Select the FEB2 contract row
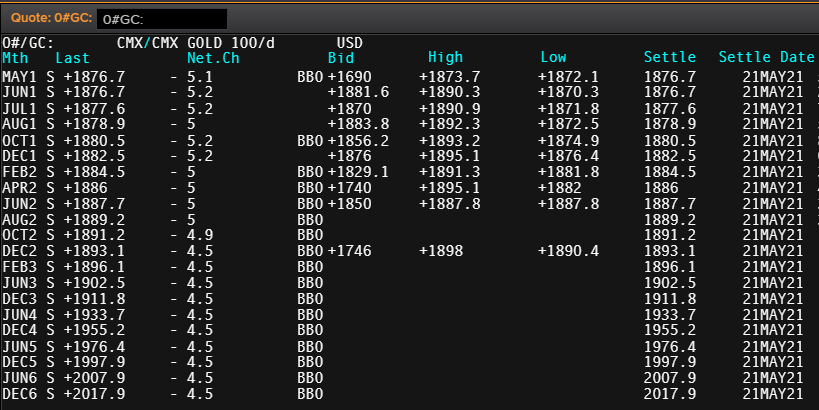The image size is (819, 410). pyautogui.click(x=18, y=171)
